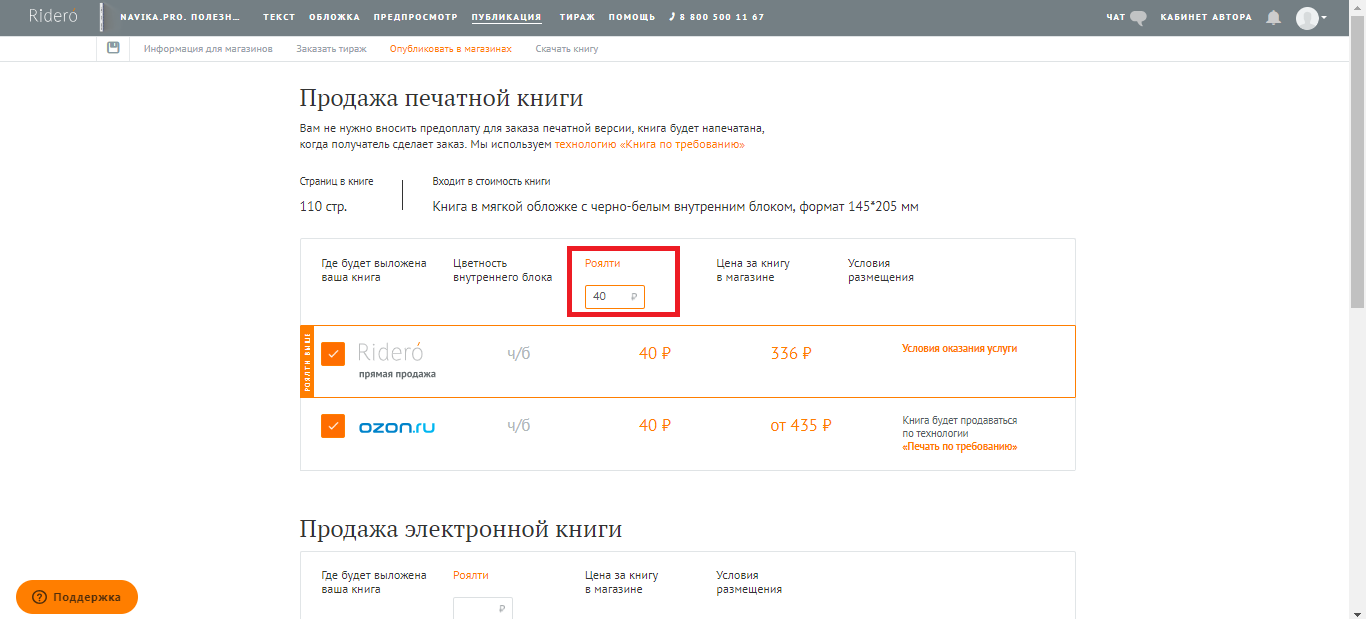Image resolution: width=1366 pixels, height=619 pixels.
Task: Uncheck the ozon.ru store checkbox
Action: 333,426
